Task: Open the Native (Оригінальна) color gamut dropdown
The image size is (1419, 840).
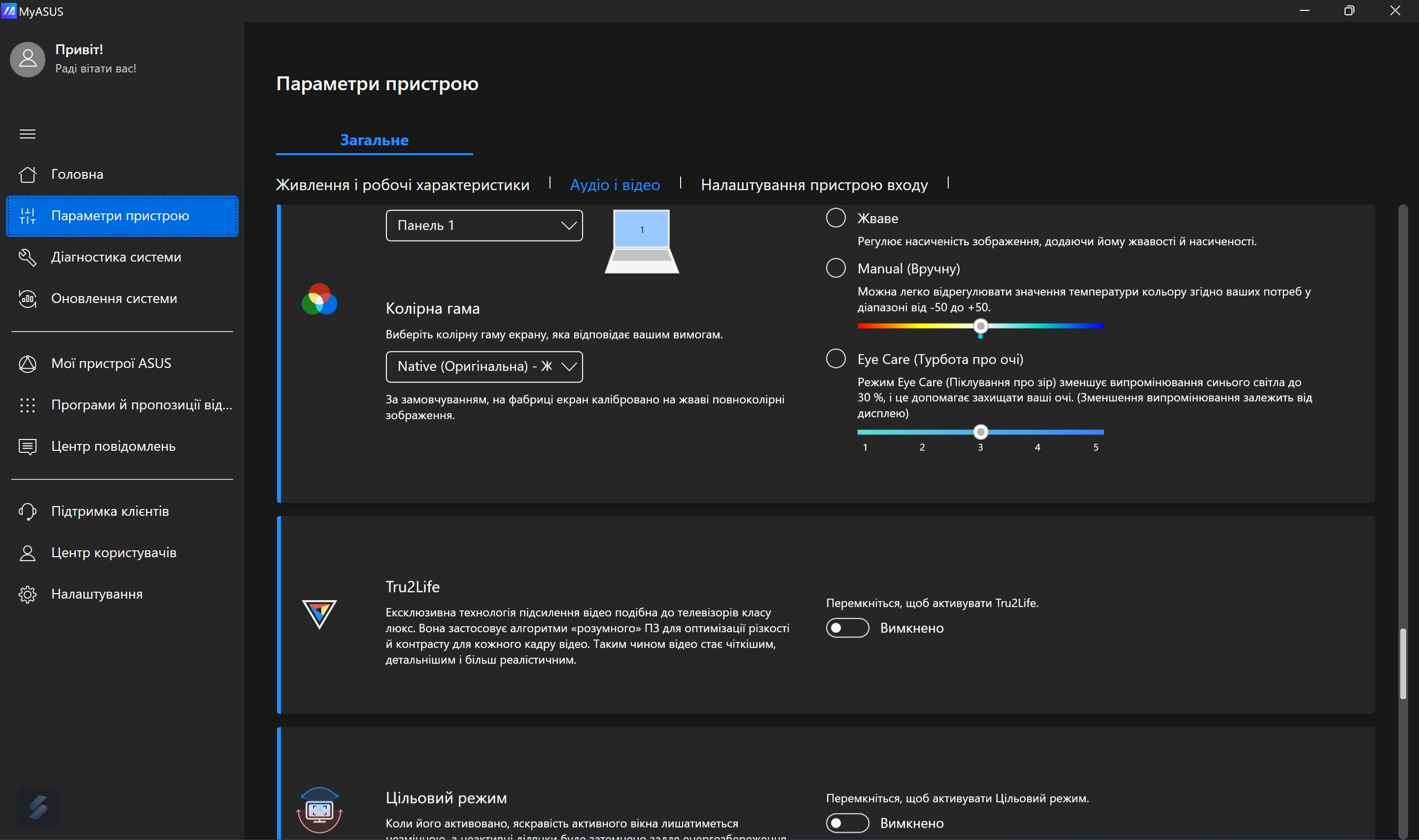Action: (x=484, y=367)
